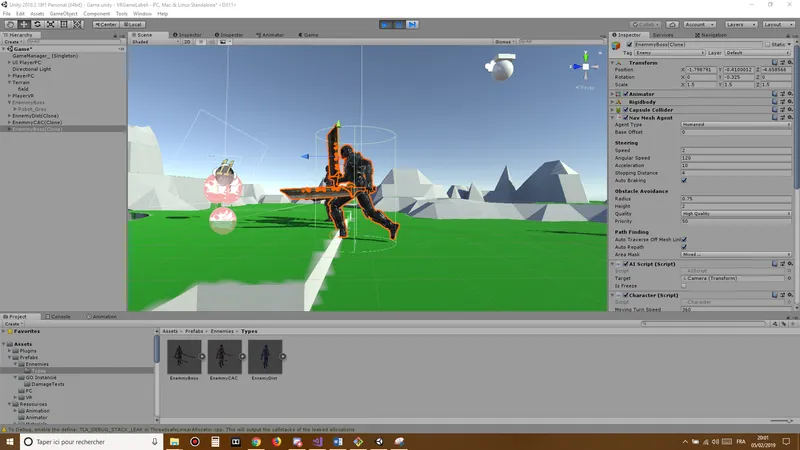Select the Rotate tool in toolbar
Image resolution: width=800 pixels, height=450 pixels.
tap(37, 24)
